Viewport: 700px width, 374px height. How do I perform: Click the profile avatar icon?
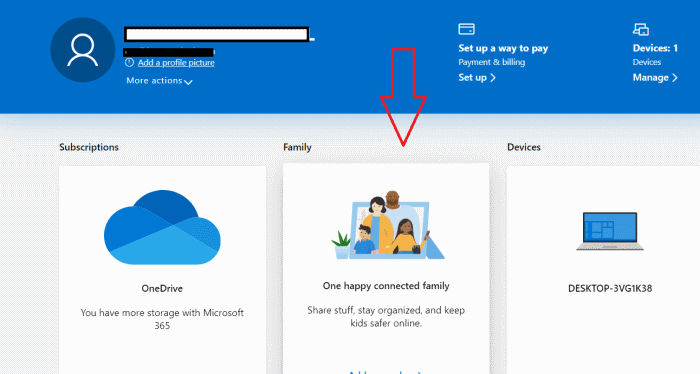[x=83, y=50]
